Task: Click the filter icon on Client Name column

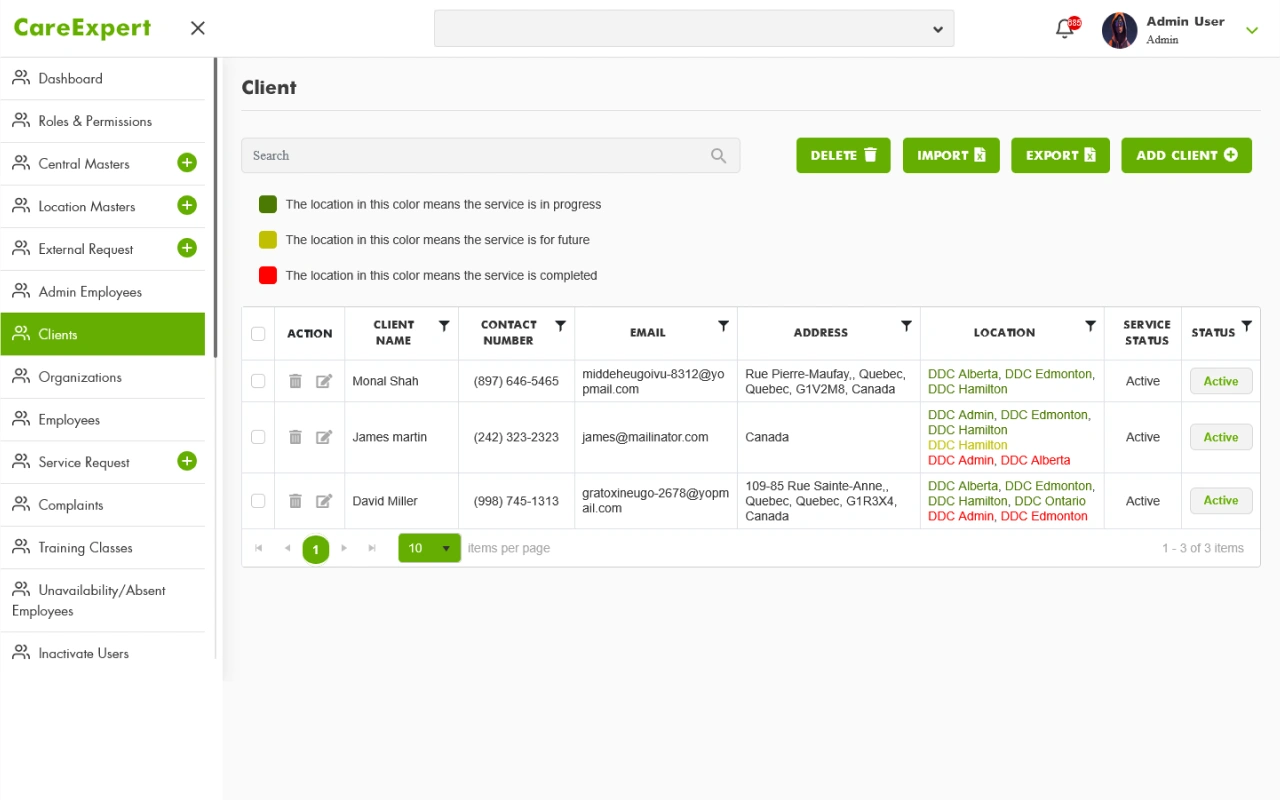Action: [x=444, y=326]
